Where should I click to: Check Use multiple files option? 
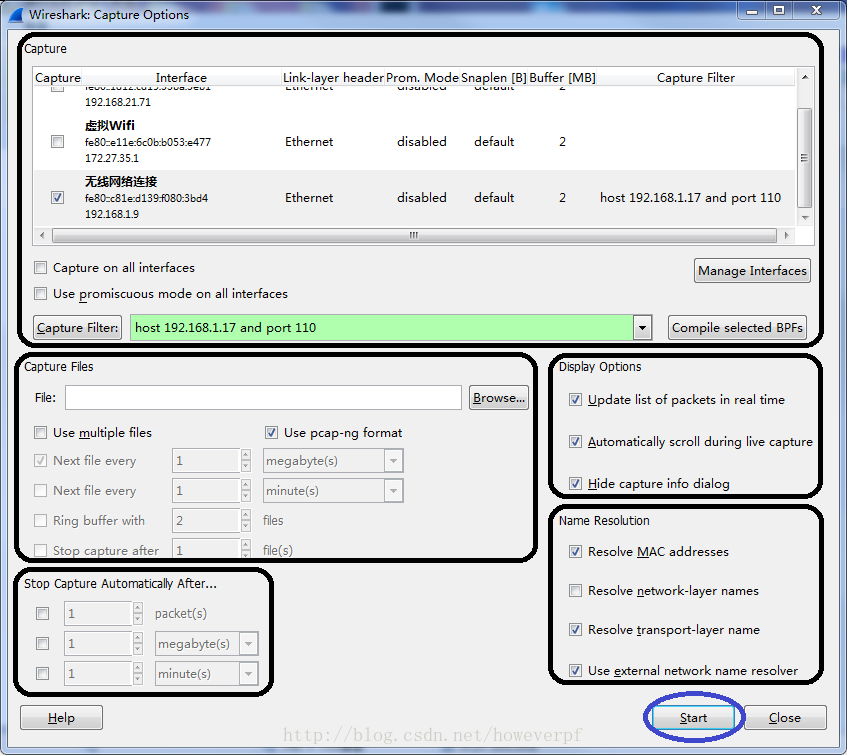click(x=41, y=433)
